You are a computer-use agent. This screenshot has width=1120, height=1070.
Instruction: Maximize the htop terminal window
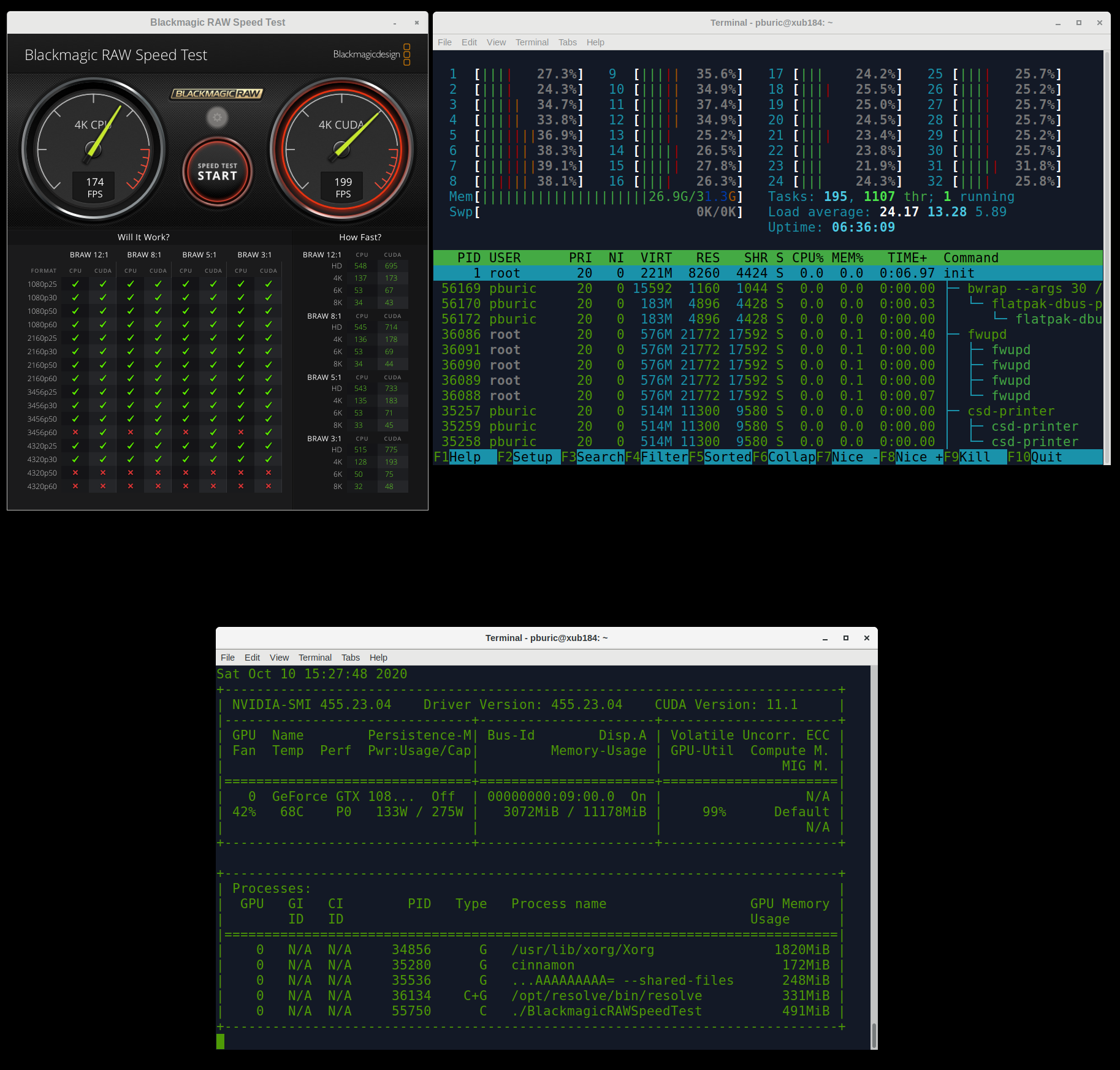coord(1079,23)
